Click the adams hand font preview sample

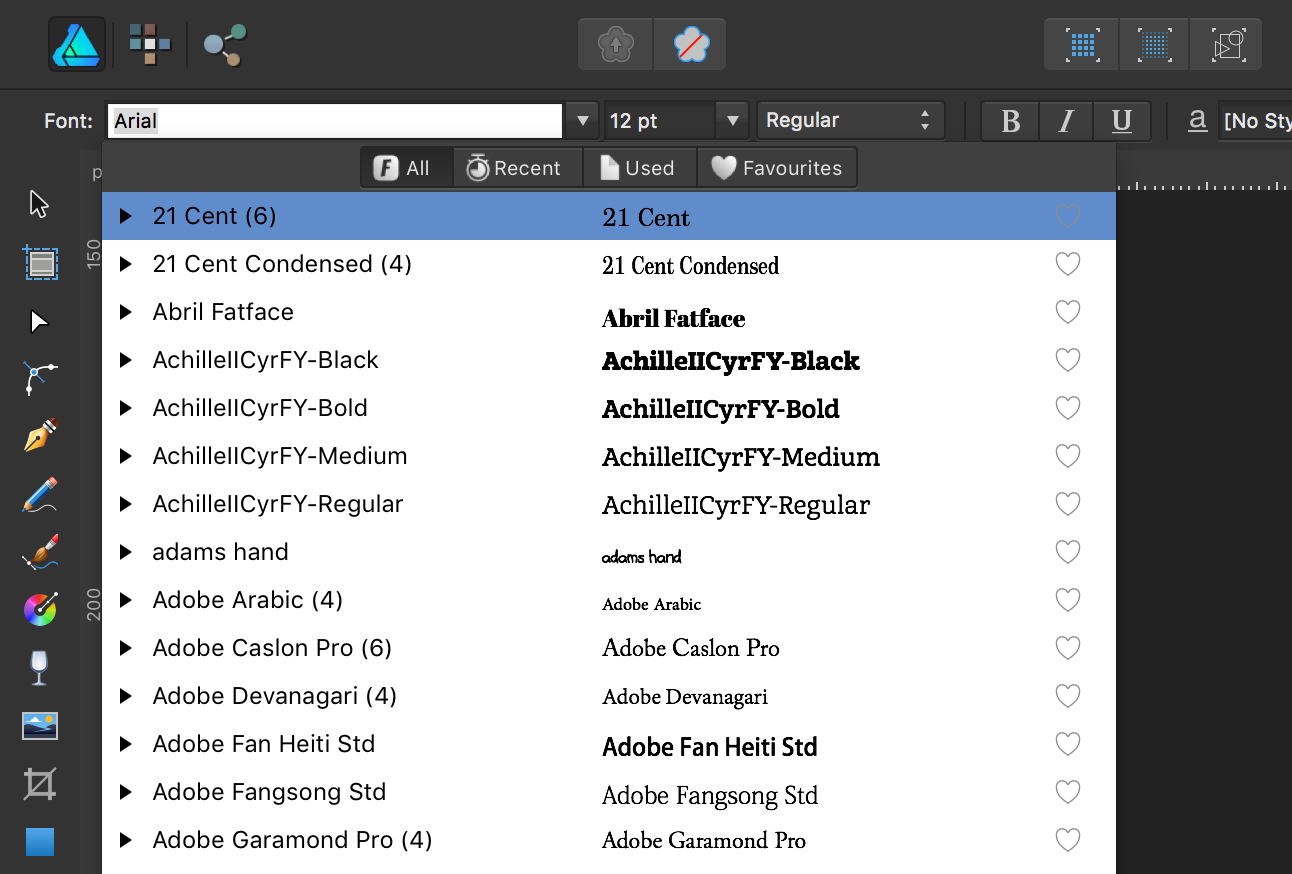point(642,557)
